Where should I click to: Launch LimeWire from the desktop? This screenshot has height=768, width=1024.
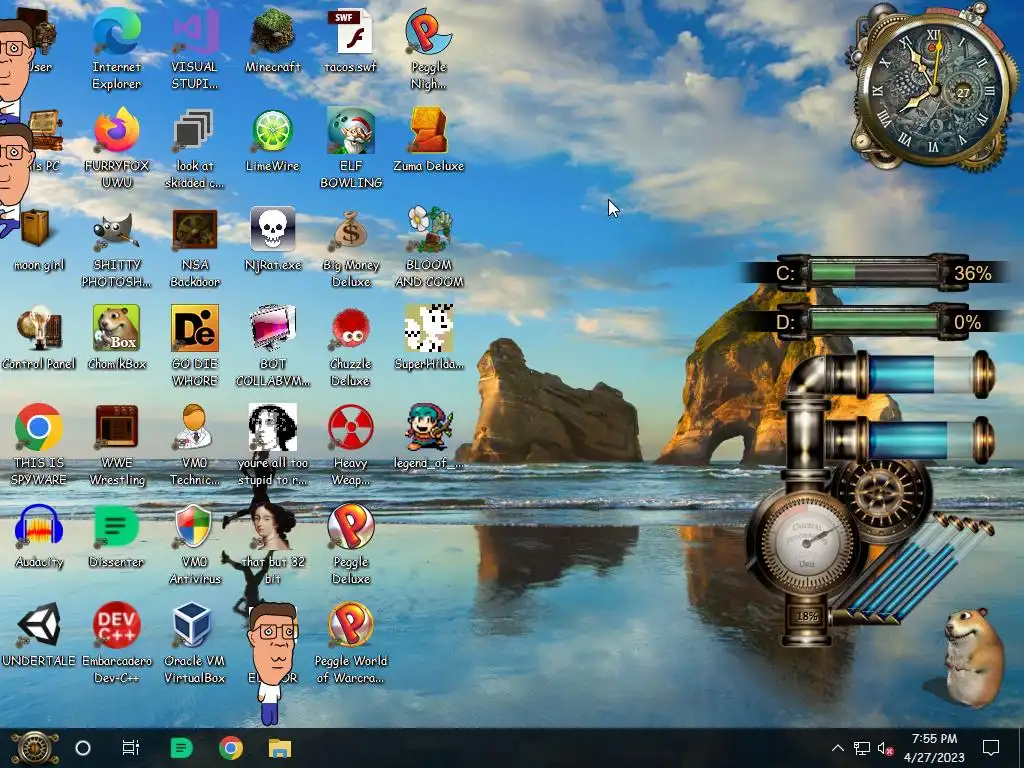point(272,131)
